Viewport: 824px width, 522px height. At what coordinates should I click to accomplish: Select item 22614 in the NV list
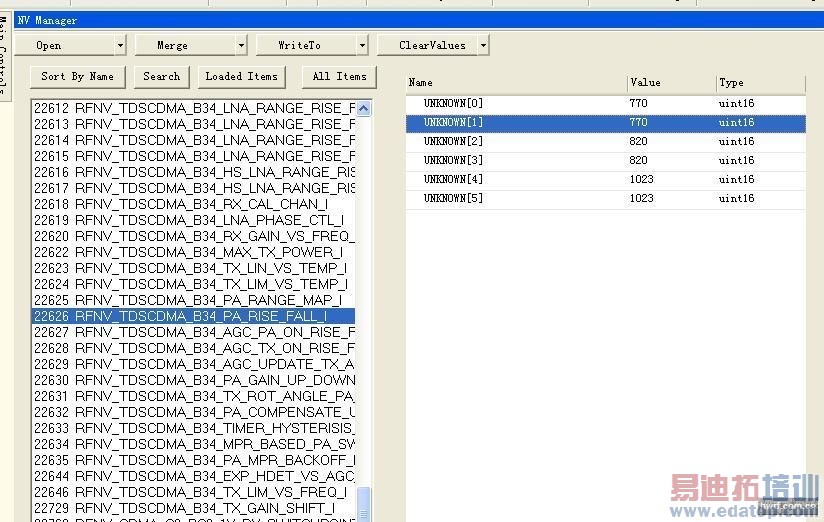tap(194, 140)
